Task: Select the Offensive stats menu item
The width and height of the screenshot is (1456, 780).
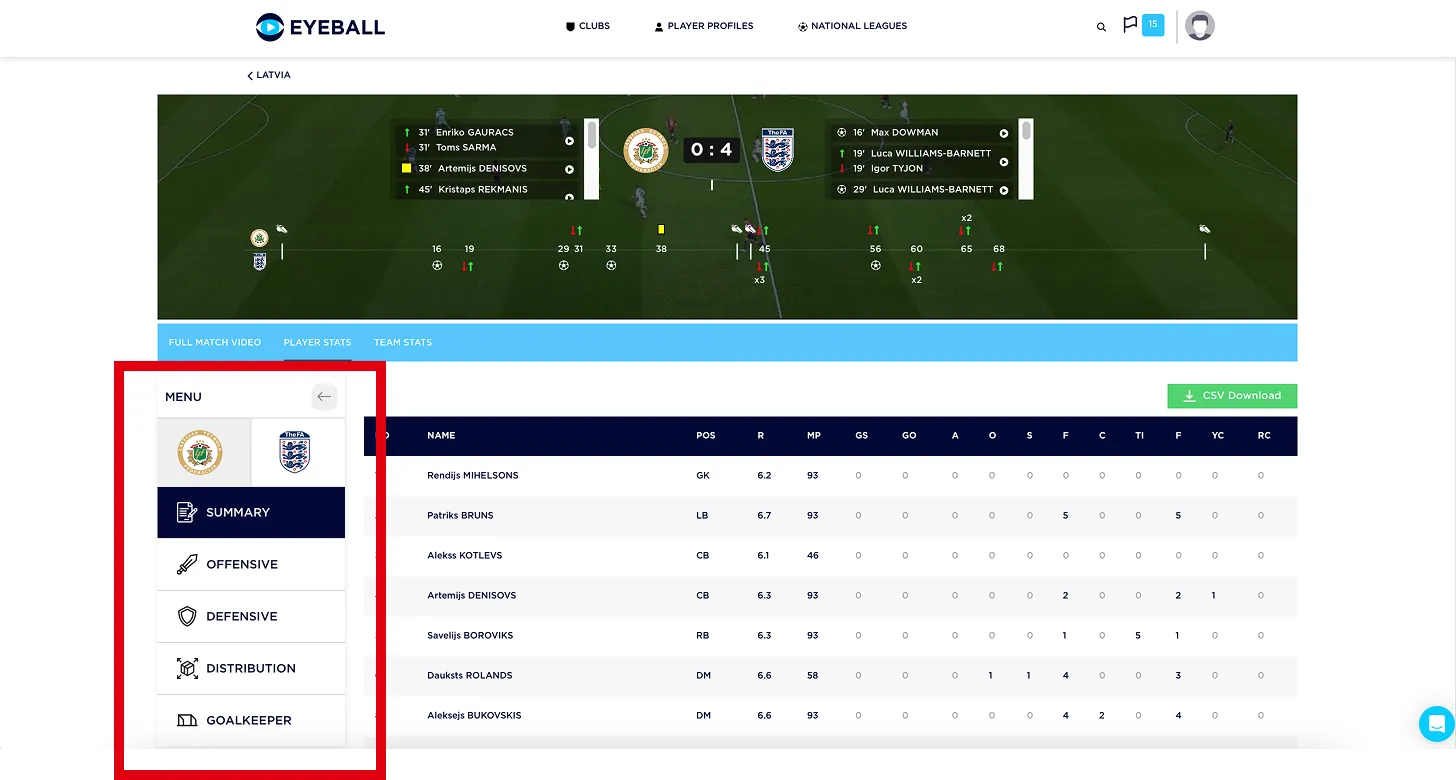Action: (251, 564)
